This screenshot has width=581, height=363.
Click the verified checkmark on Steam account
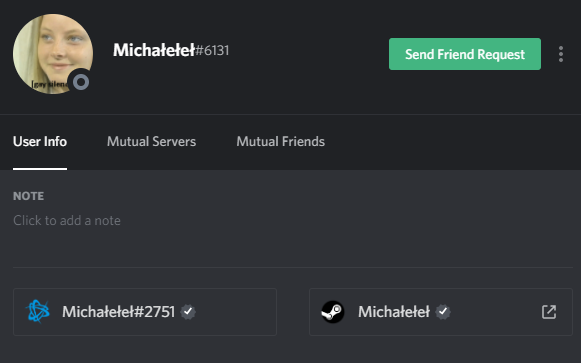[x=443, y=312]
